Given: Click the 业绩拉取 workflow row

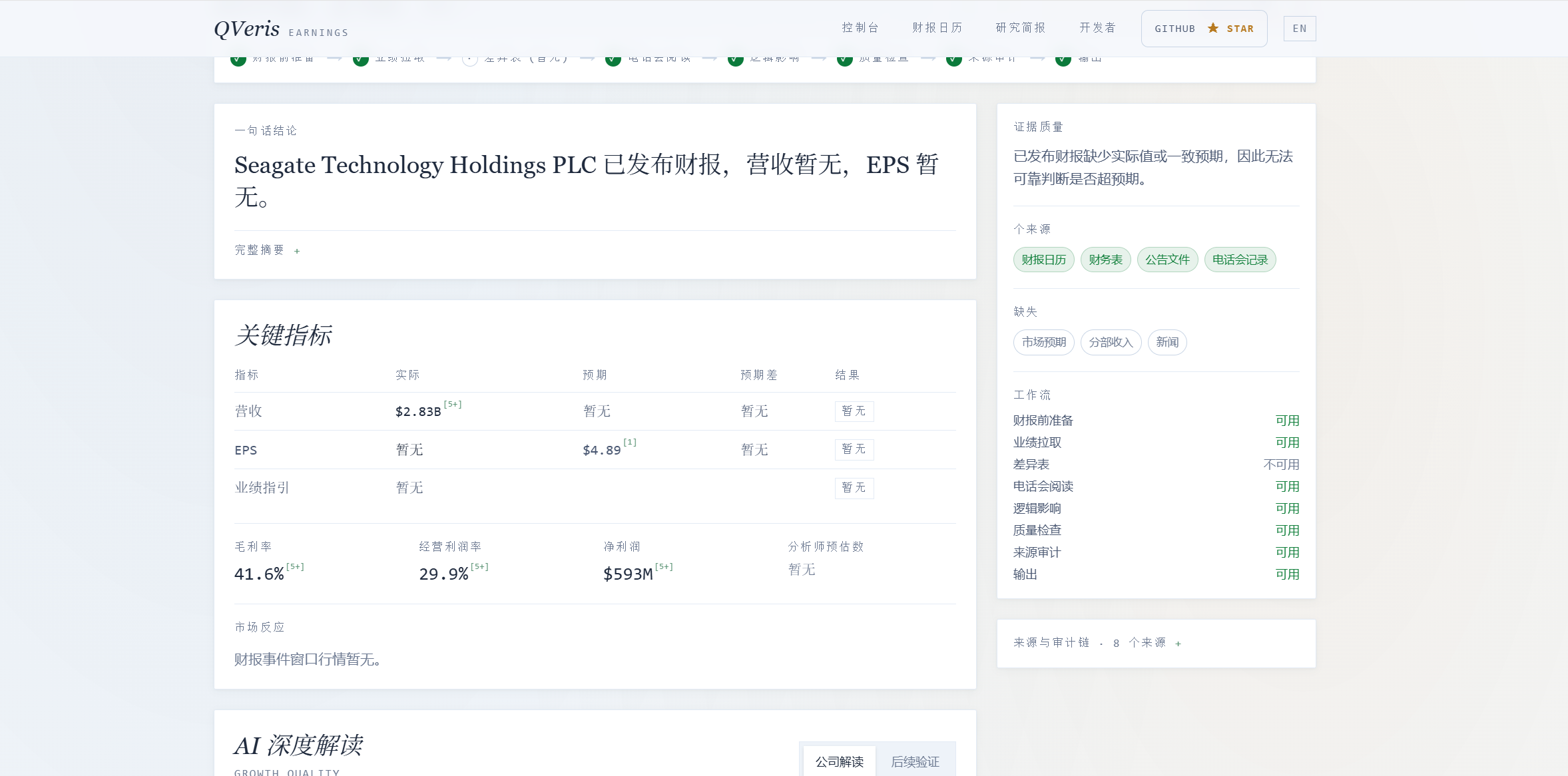Looking at the screenshot, I should (1157, 443).
